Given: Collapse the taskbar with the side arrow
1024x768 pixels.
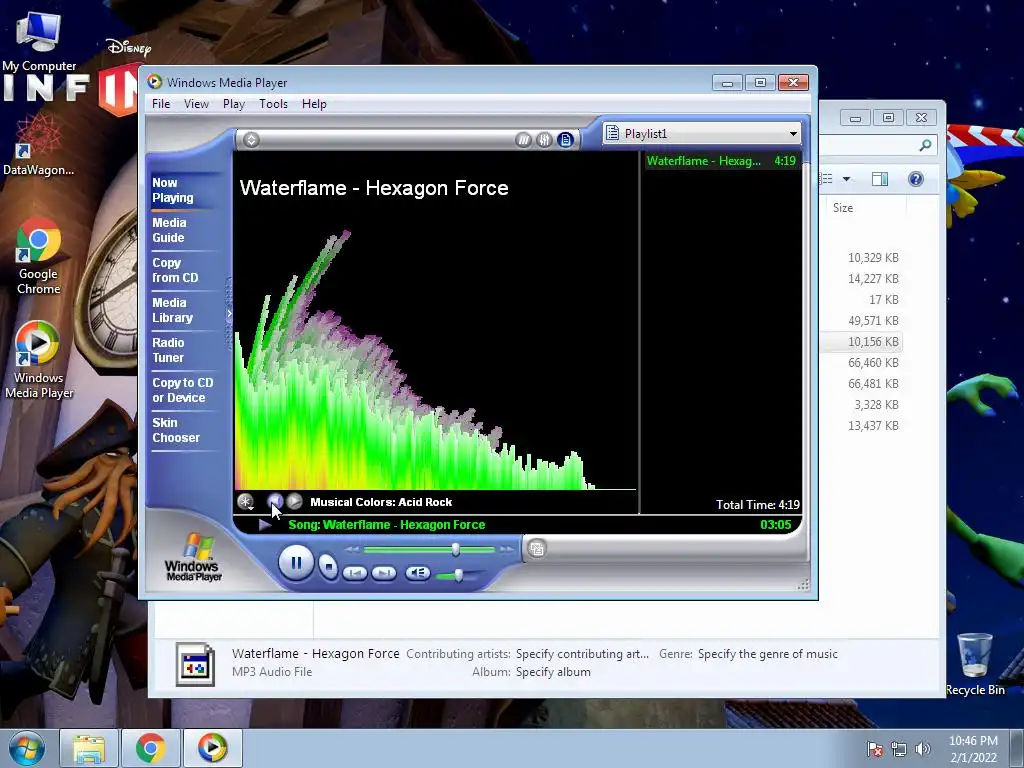Looking at the screenshot, I should tap(229, 314).
